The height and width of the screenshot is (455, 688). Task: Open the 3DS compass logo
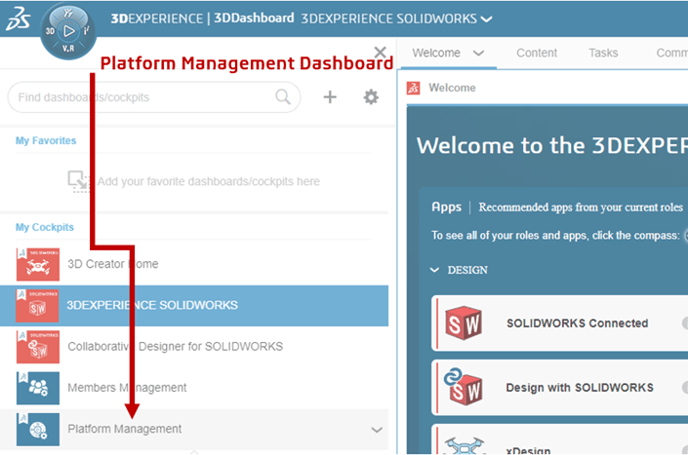18,19
